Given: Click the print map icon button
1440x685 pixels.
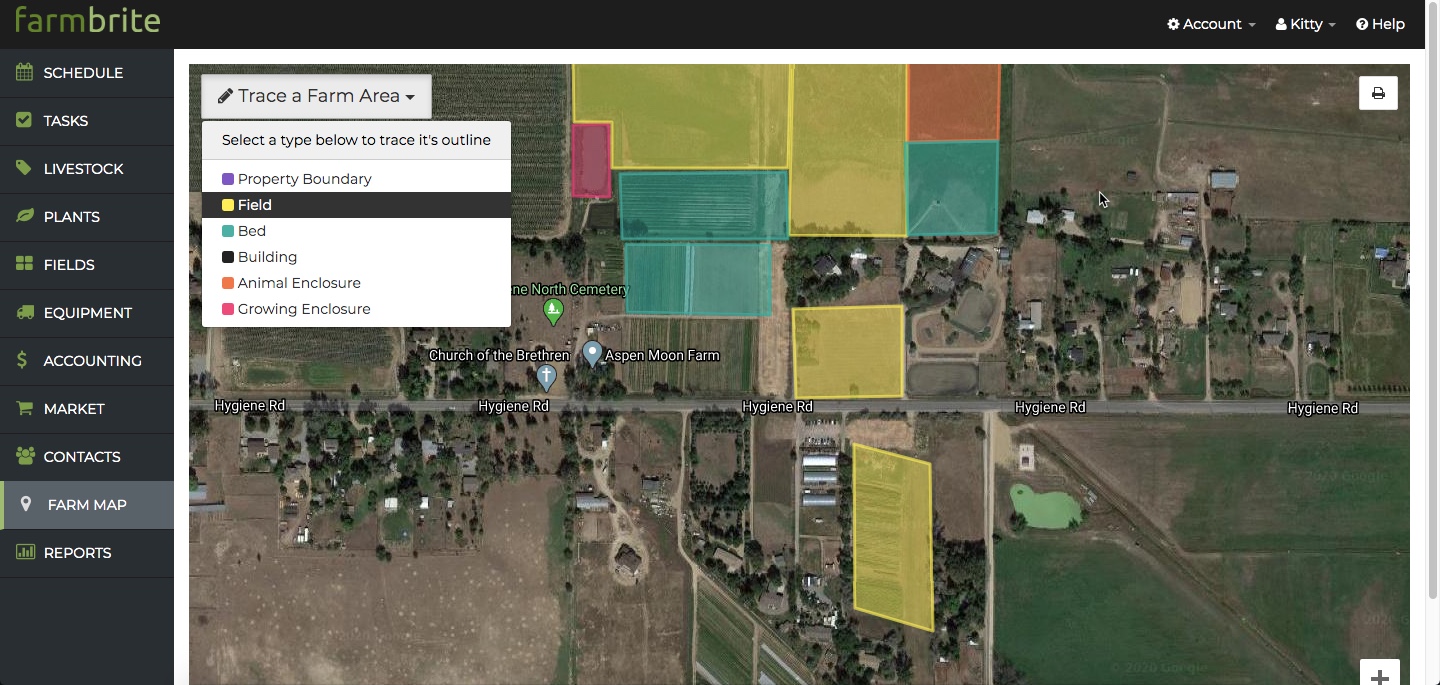Looking at the screenshot, I should (1378, 93).
